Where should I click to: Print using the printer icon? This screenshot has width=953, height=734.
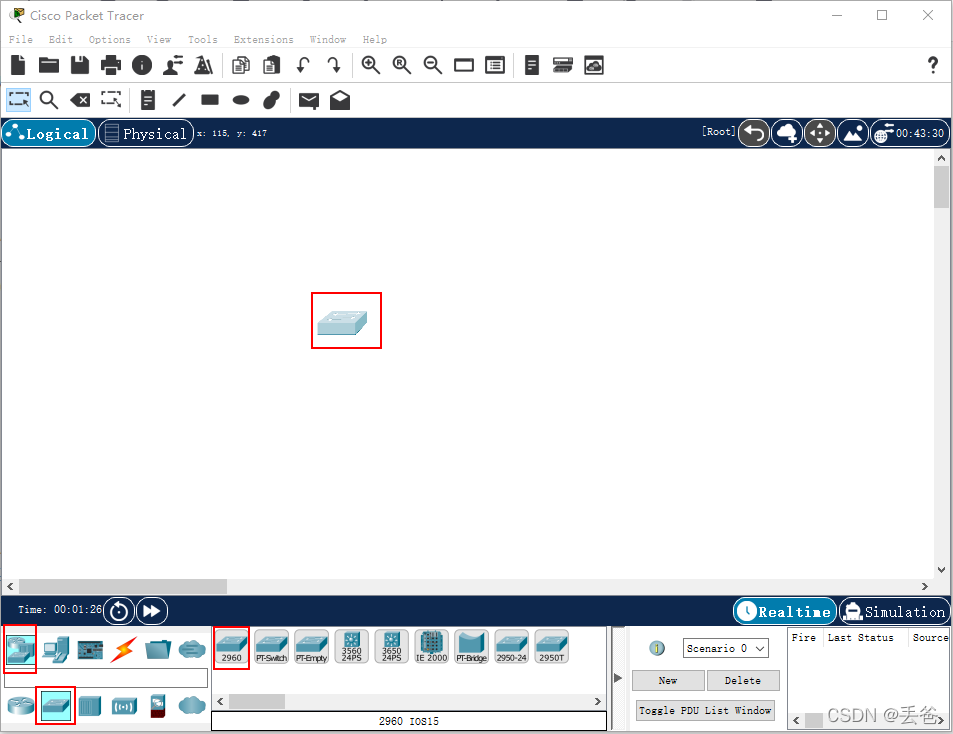pos(111,64)
